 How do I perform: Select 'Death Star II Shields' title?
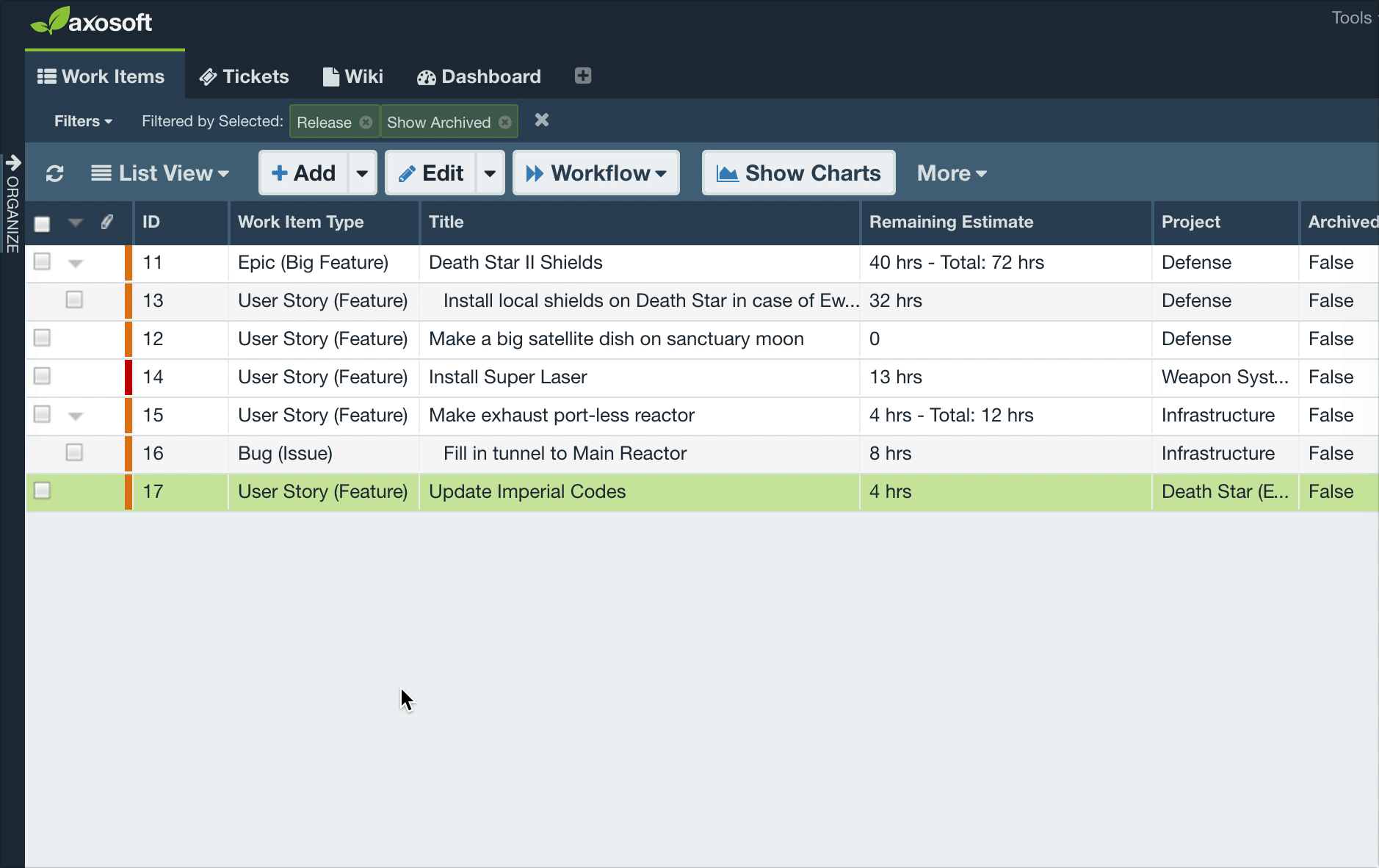[515, 263]
